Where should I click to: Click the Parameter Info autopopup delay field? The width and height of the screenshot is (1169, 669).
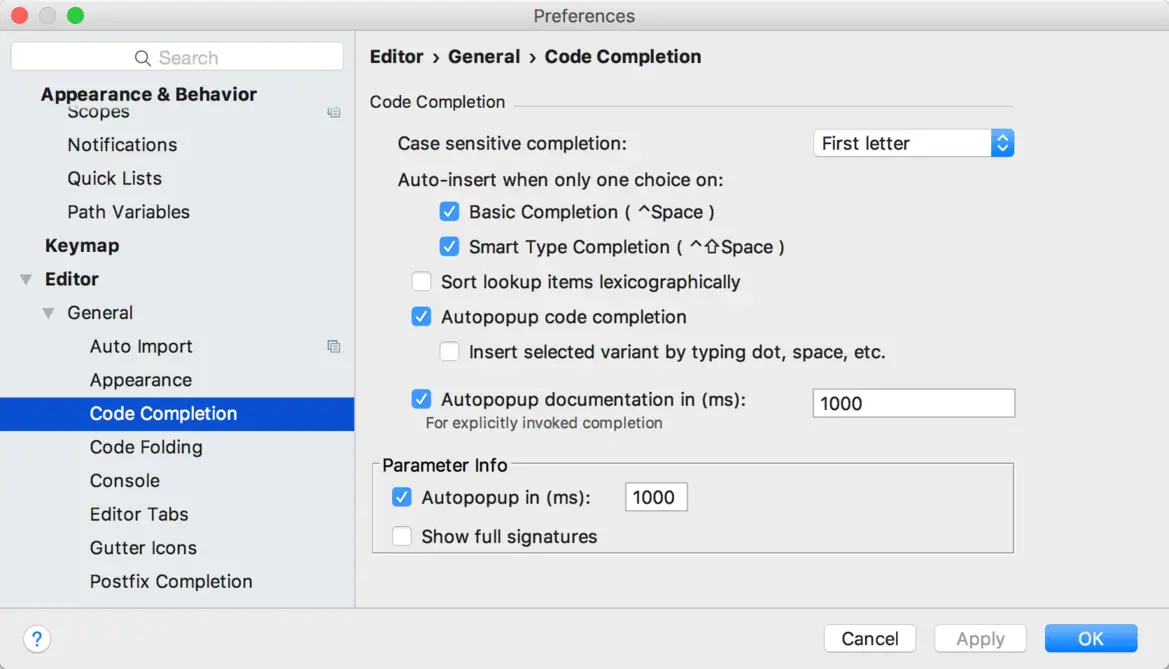coord(655,497)
